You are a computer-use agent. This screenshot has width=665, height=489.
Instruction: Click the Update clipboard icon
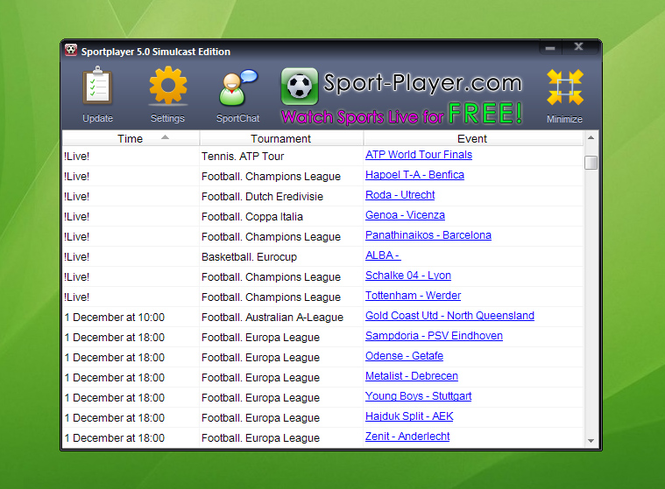click(x=98, y=86)
